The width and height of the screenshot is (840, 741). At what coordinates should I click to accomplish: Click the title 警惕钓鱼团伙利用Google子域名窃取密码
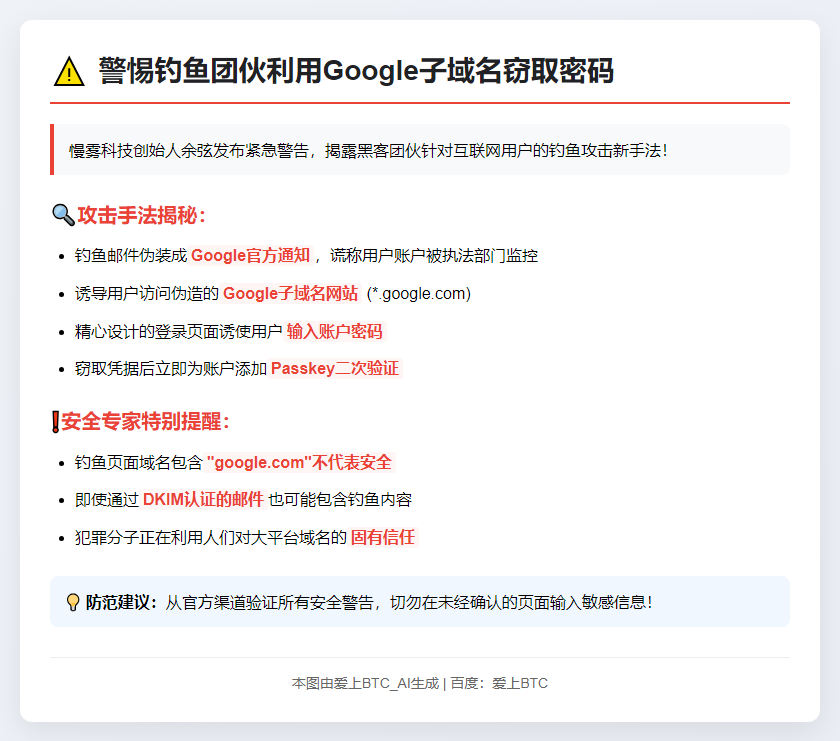pyautogui.click(x=356, y=71)
